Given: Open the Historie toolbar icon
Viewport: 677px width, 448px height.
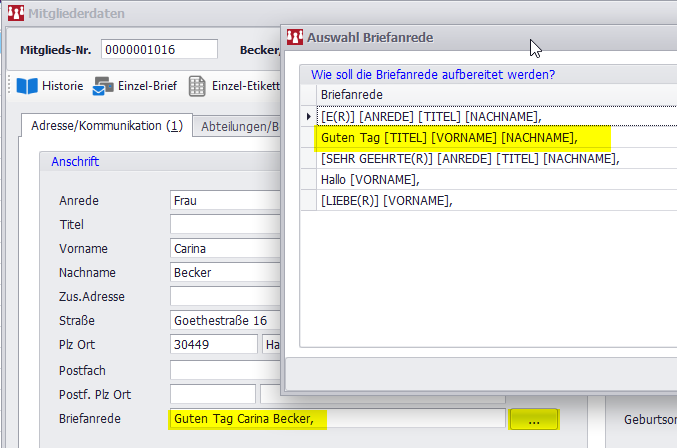Looking at the screenshot, I should click(x=27, y=86).
